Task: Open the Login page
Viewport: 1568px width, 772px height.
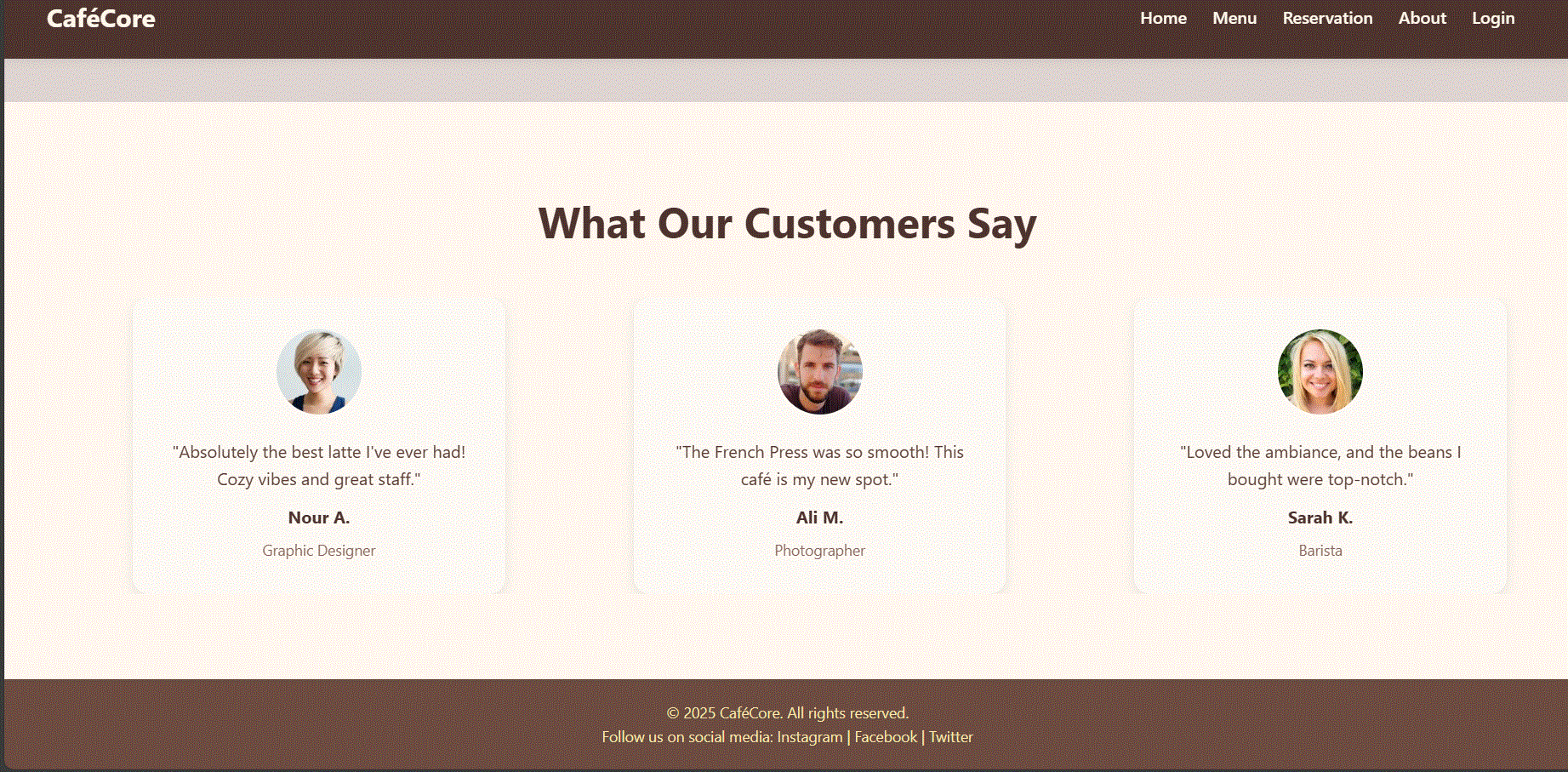Action: tap(1493, 19)
